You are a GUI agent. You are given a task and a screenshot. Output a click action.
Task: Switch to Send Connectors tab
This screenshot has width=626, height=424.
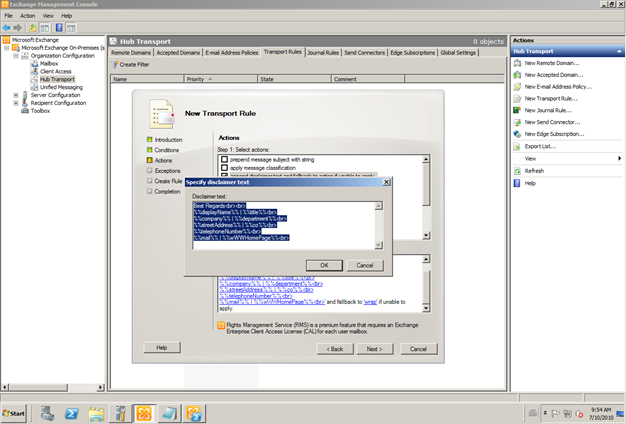tap(365, 53)
